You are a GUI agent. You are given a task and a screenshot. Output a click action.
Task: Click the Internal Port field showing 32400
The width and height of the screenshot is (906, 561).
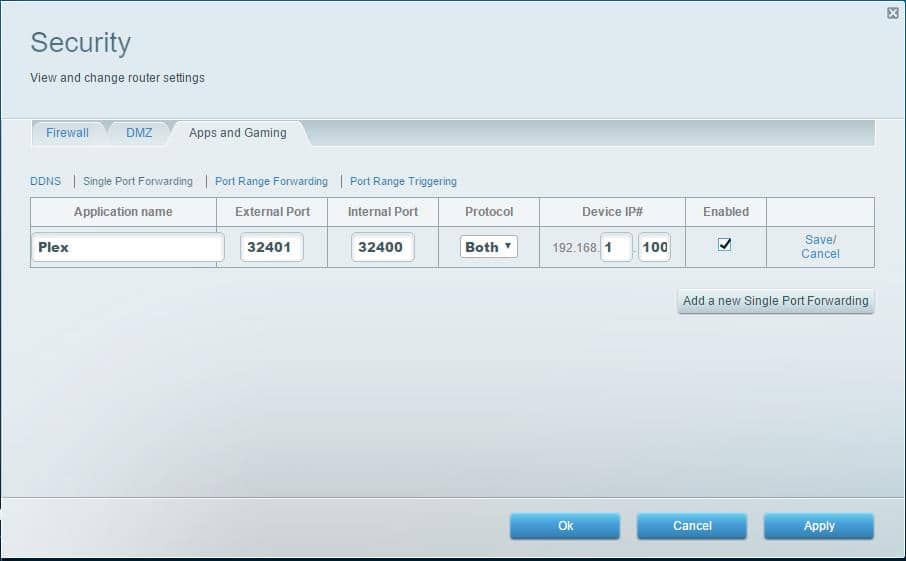point(383,247)
